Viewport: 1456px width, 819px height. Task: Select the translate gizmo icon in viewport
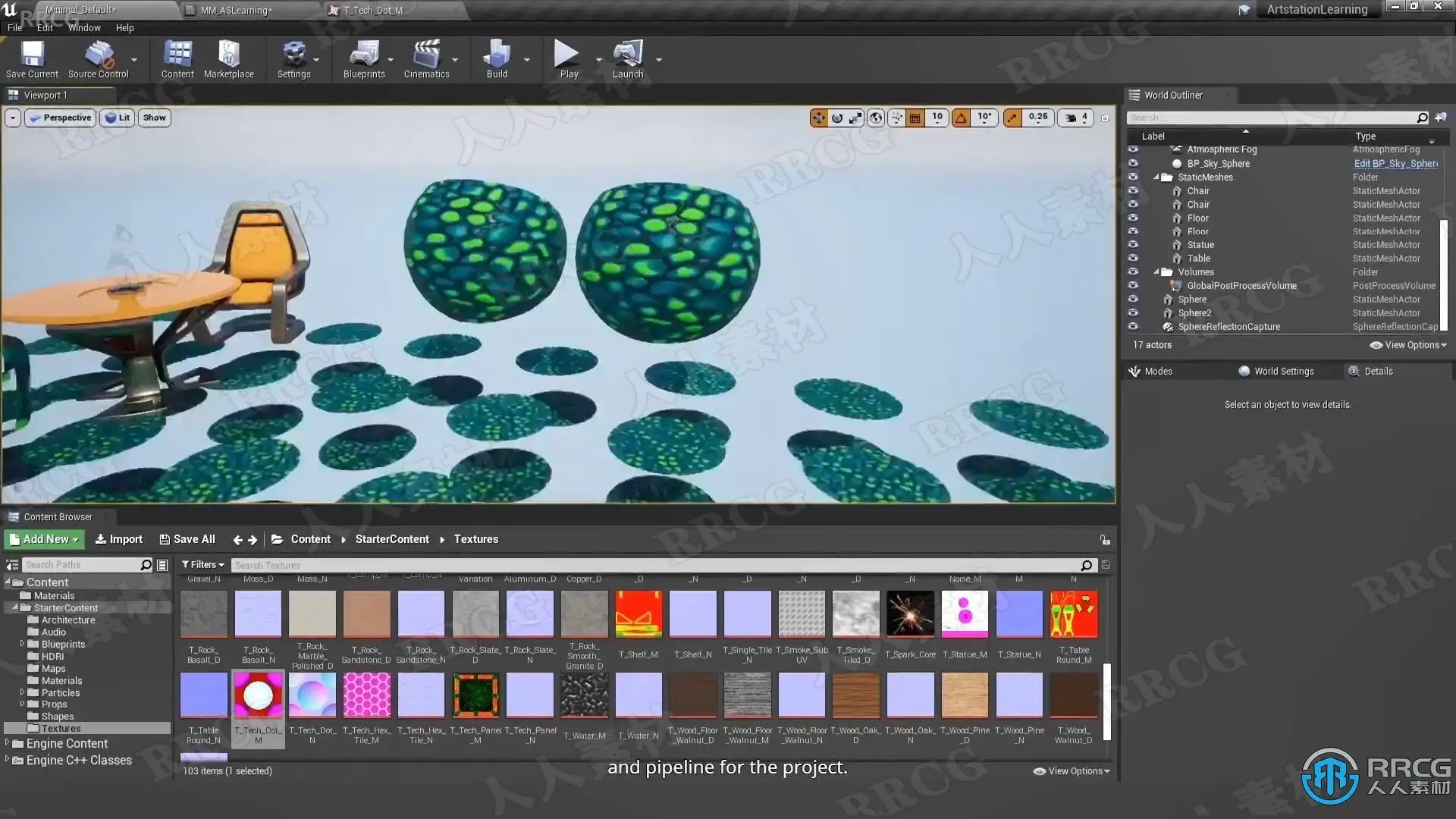(818, 118)
